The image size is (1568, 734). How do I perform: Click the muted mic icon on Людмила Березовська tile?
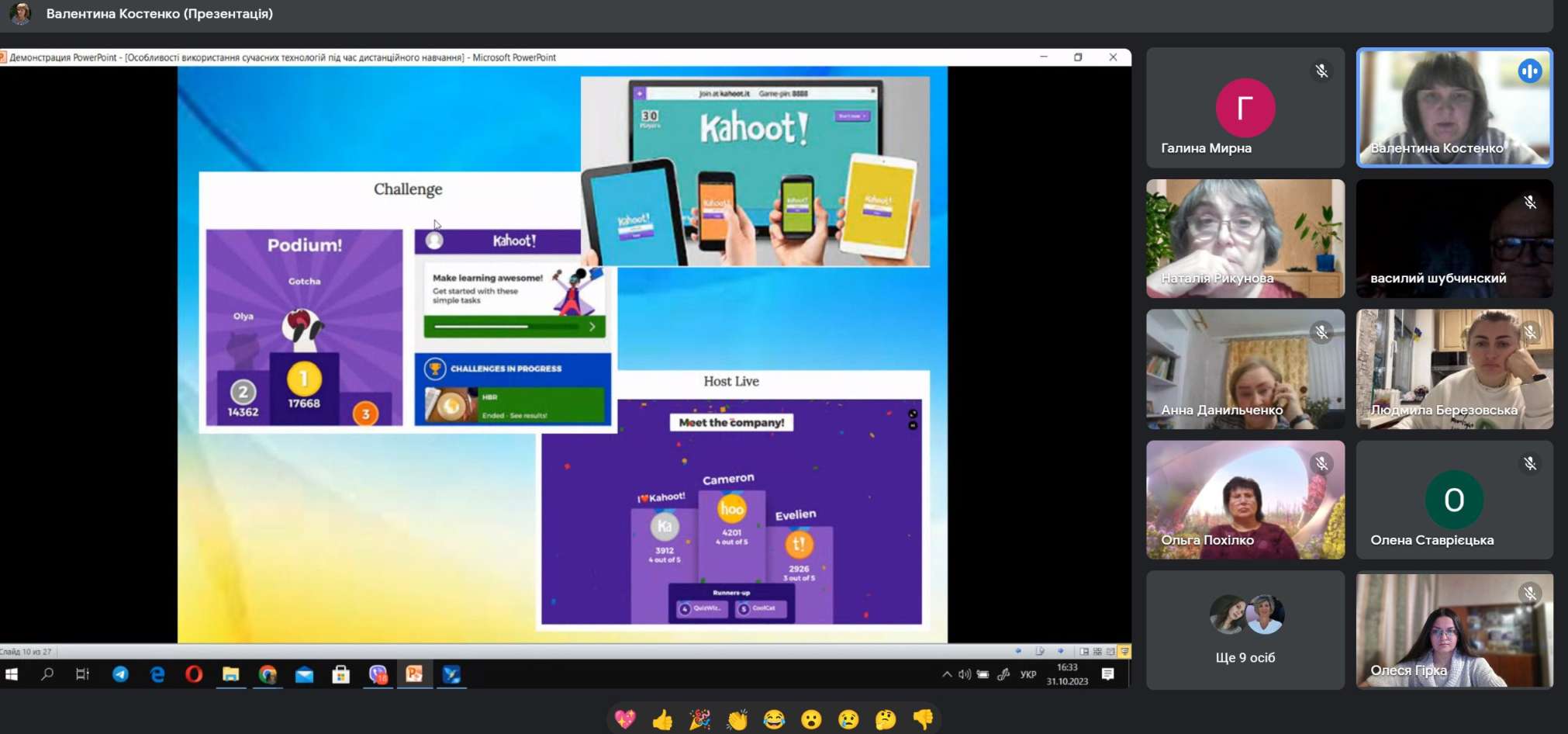(1530, 333)
